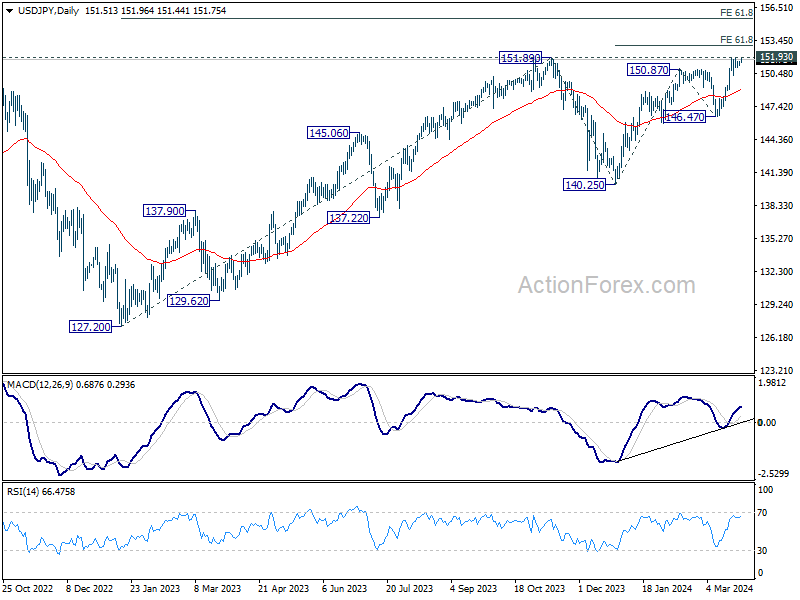
Task: Click the 4 Sep 2023 date label
Action: 473,588
